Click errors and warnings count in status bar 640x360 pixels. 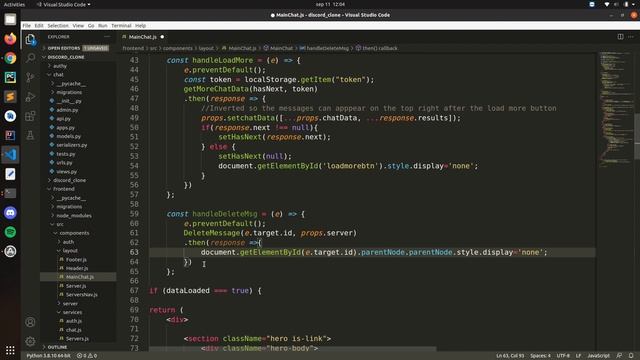coord(87,356)
